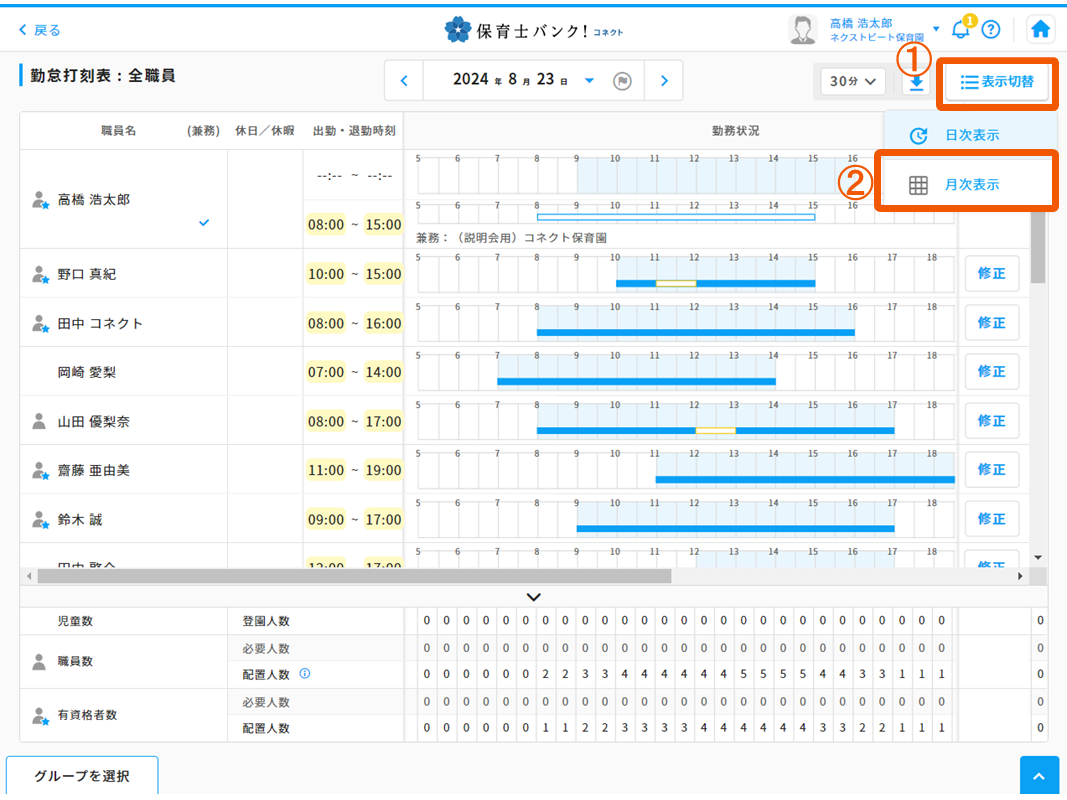Image resolution: width=1067 pixels, height=800 pixels.
Task: Click the scroll-to-top arrow at bottom right
Action: tap(1038, 775)
